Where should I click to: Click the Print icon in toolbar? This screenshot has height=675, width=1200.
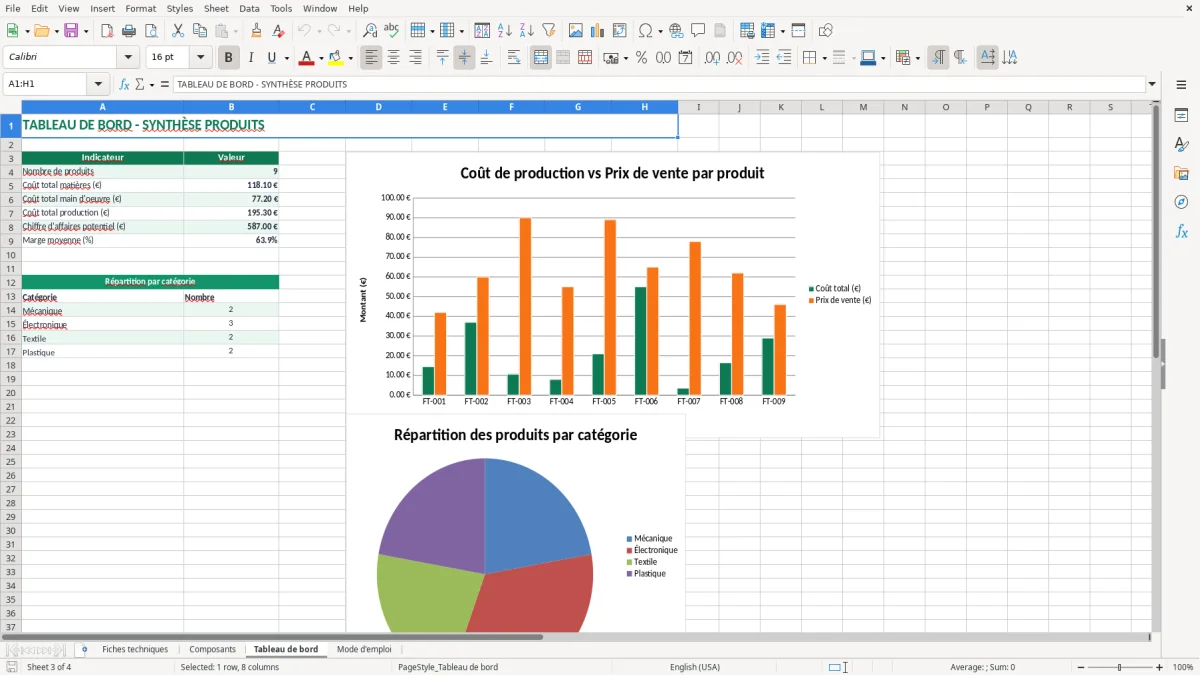click(x=129, y=31)
